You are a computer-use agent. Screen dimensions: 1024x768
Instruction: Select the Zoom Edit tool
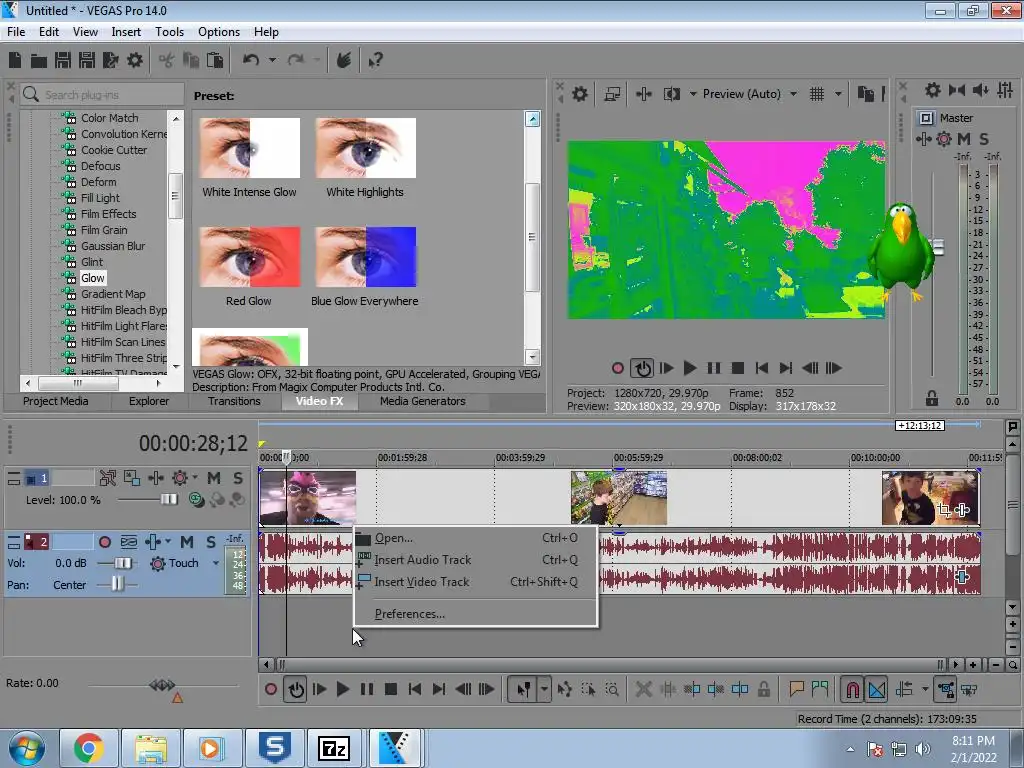tap(612, 690)
